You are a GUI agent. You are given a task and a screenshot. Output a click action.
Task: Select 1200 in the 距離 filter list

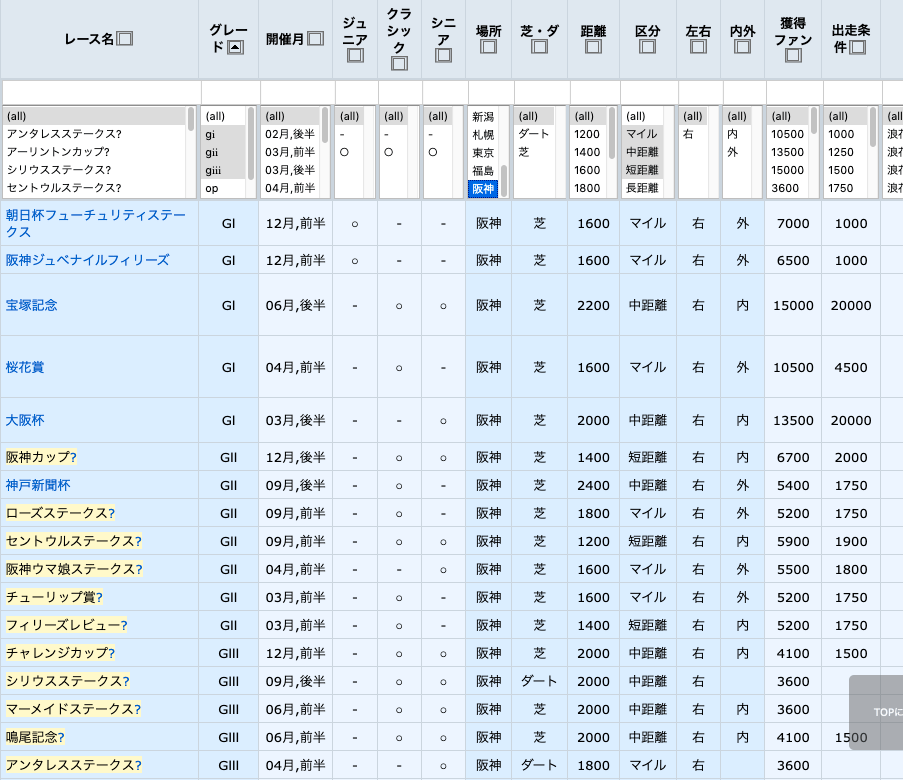tap(587, 134)
